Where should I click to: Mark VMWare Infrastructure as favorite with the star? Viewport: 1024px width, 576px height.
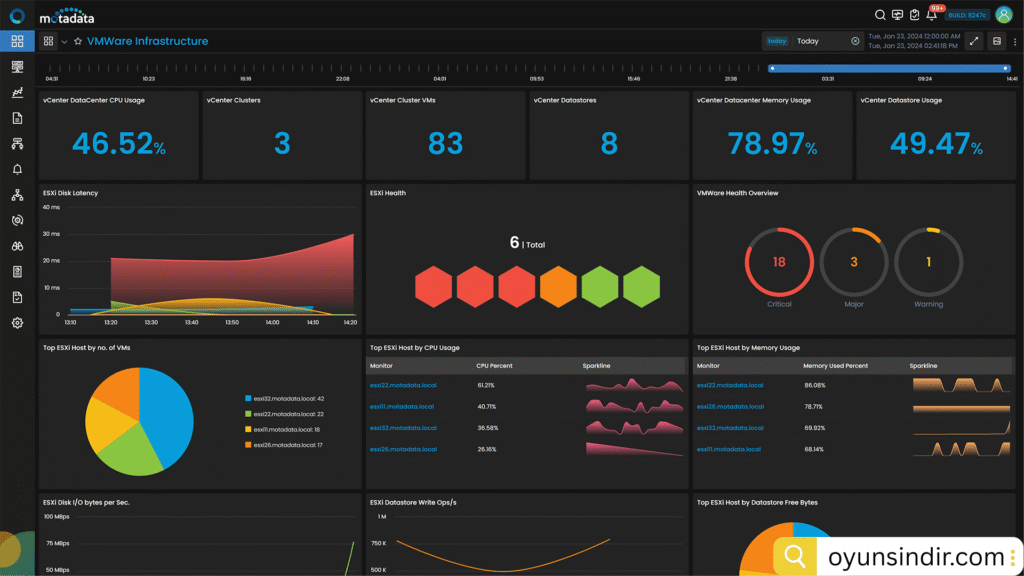77,41
